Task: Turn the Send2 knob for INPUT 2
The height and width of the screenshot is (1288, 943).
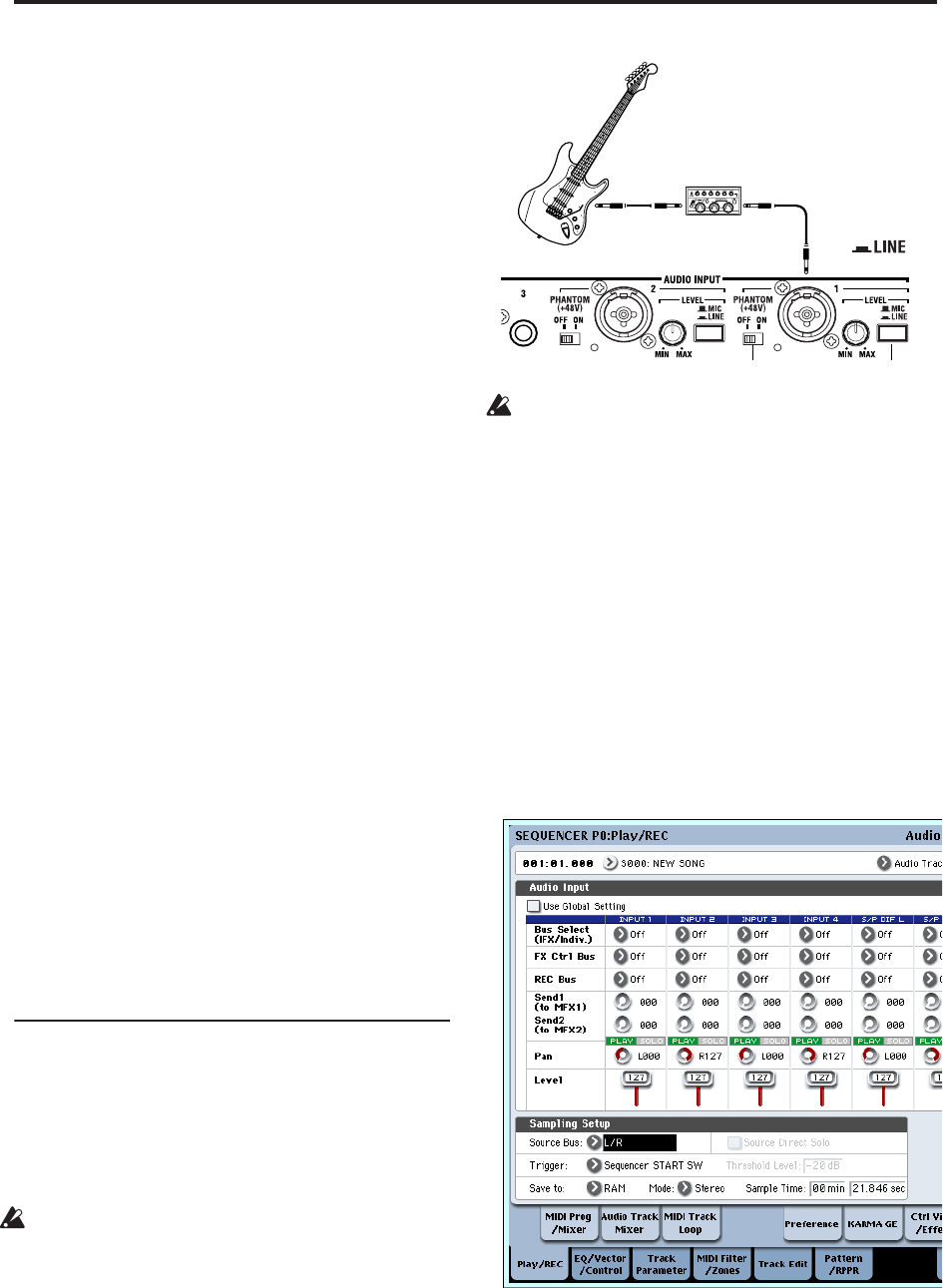Action: [x=685, y=1025]
